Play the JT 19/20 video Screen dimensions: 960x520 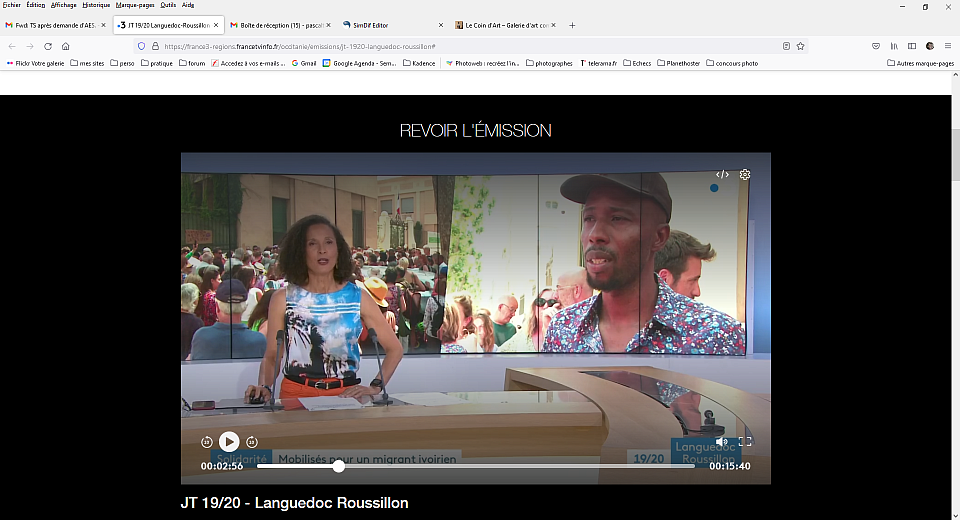(229, 442)
